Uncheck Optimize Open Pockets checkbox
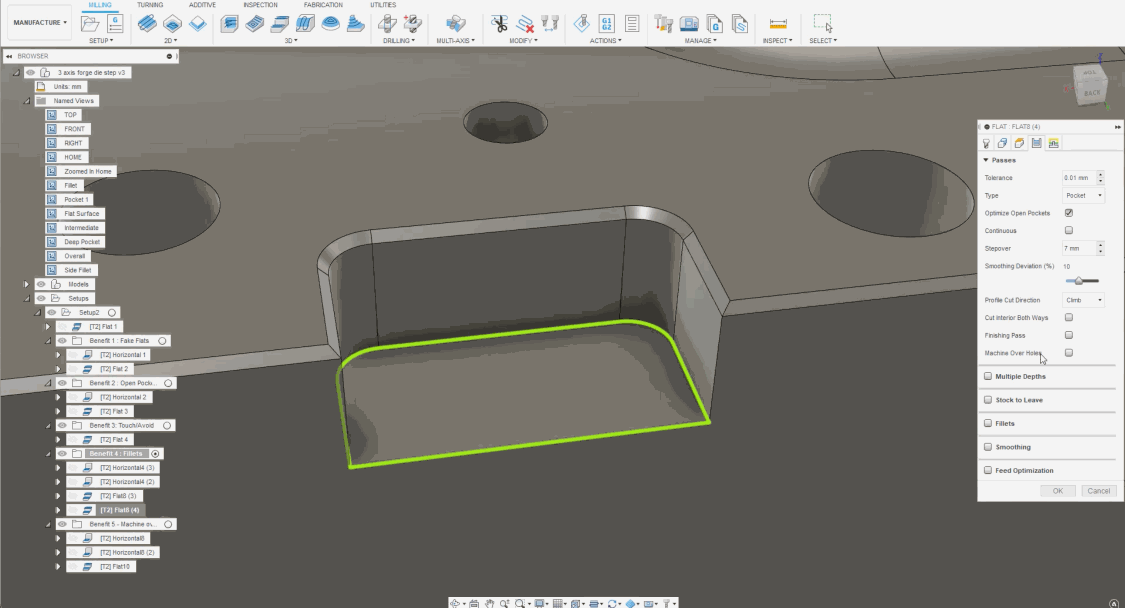1125x608 pixels. pos(1069,213)
